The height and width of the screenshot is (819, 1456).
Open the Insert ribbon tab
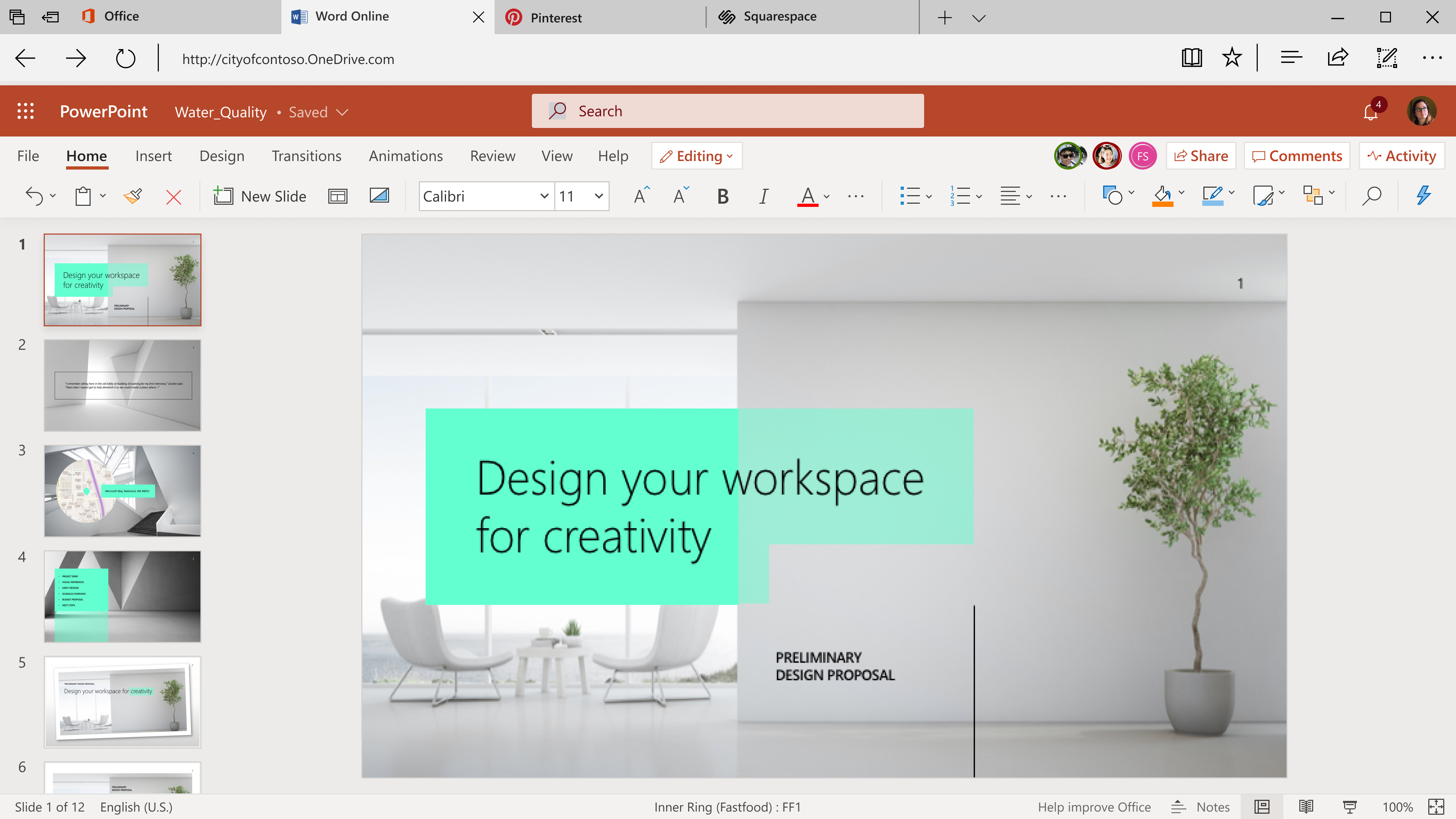click(x=153, y=156)
